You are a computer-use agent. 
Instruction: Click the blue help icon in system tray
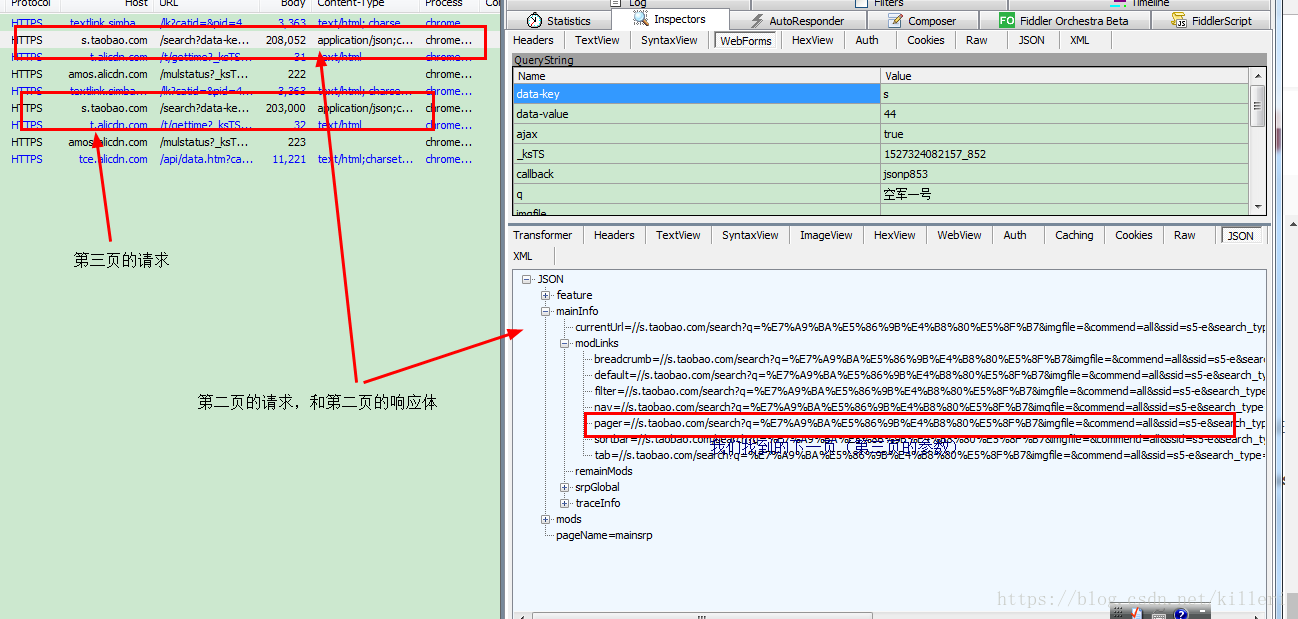1181,613
